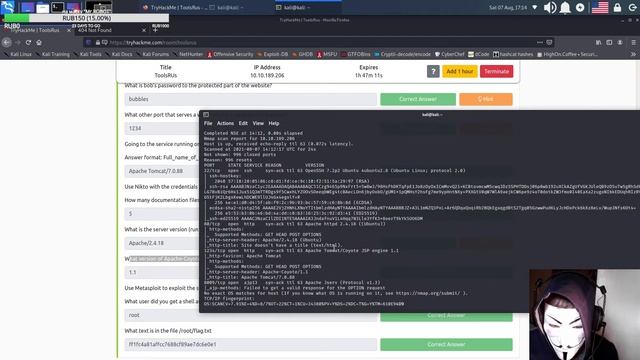Viewport: 640px width, 360px height.
Task: Open hashcat hashes bookmark
Action: [513, 54]
